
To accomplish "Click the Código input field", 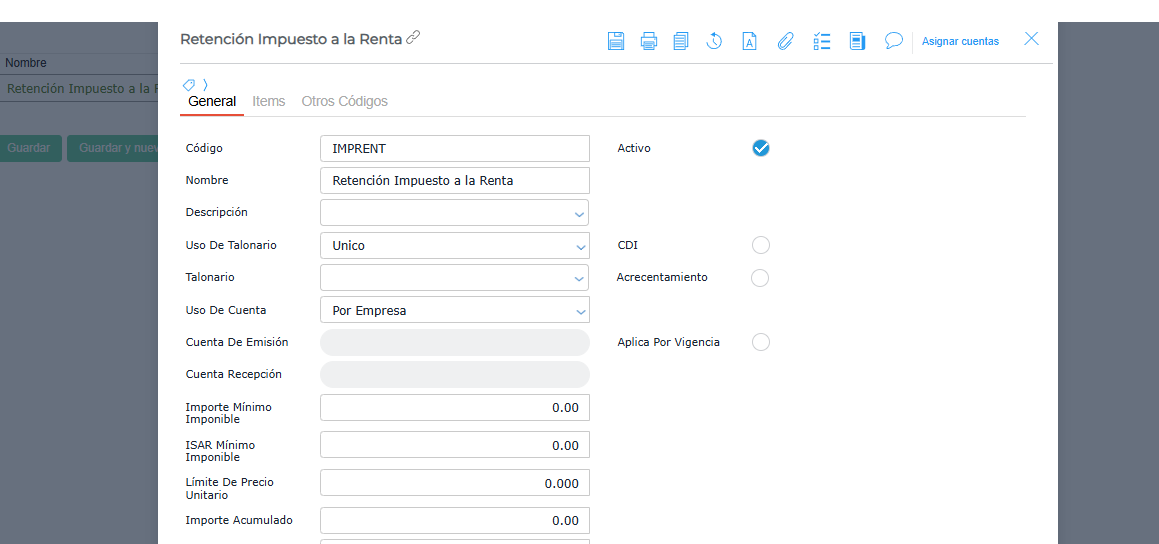I will pos(454,148).
